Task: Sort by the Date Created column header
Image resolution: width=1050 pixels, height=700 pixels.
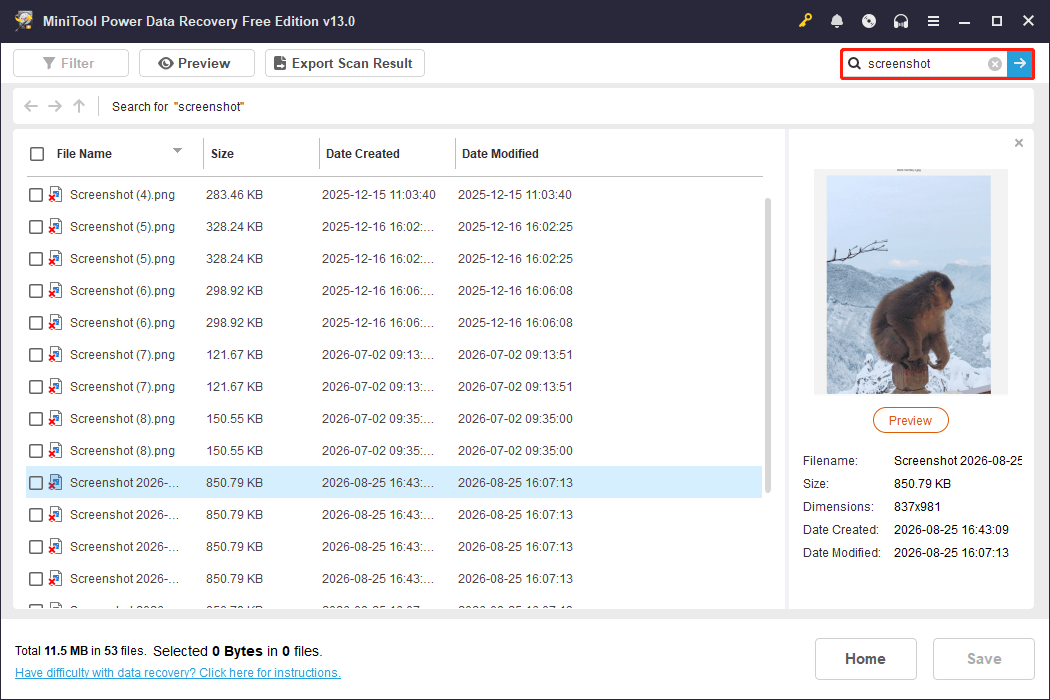Action: (363, 154)
